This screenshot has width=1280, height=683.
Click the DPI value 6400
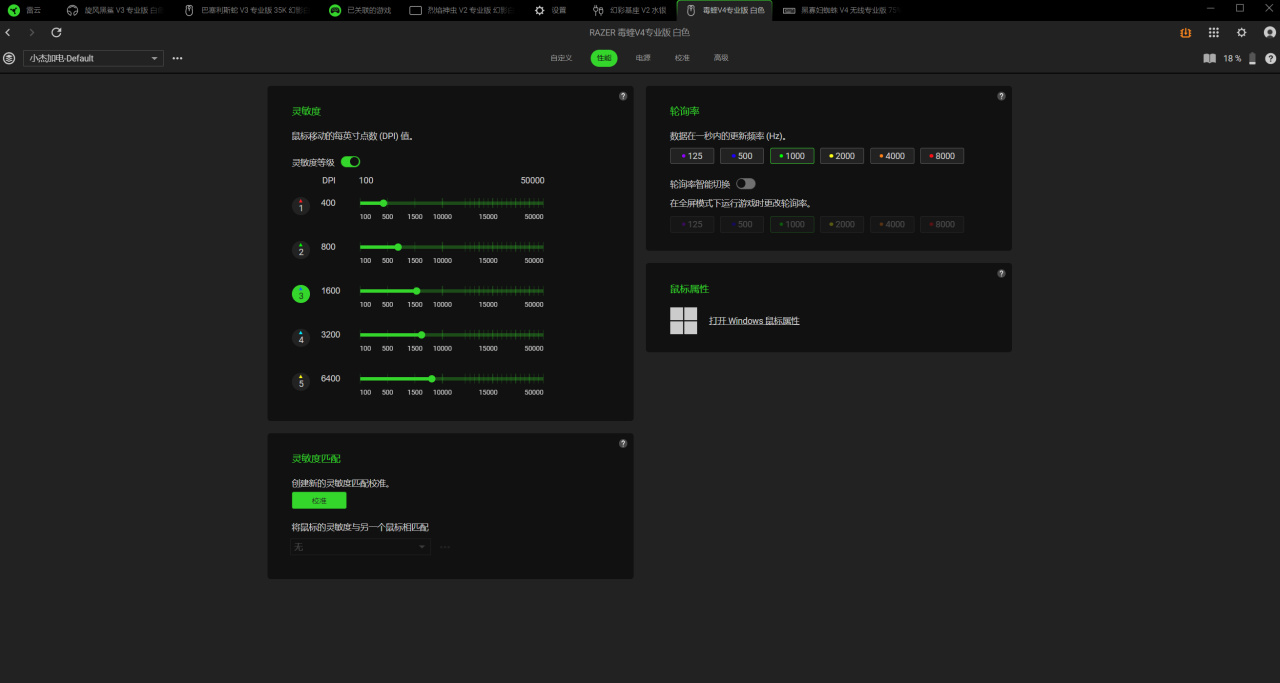(330, 379)
